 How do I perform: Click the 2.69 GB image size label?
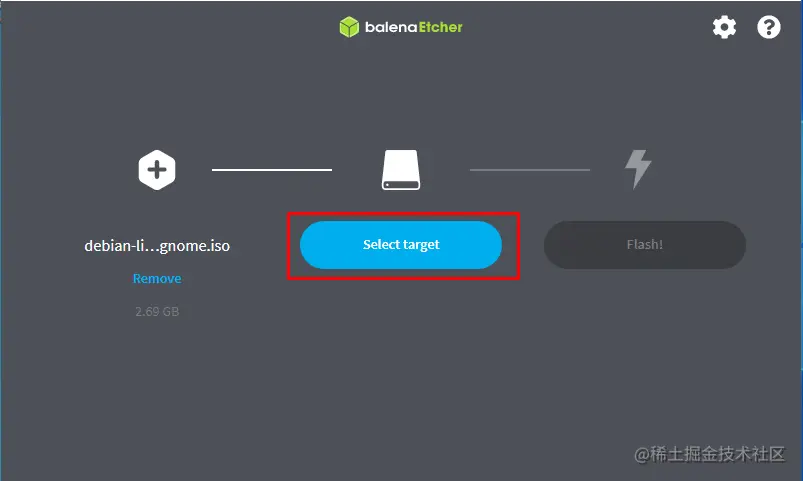(x=157, y=311)
